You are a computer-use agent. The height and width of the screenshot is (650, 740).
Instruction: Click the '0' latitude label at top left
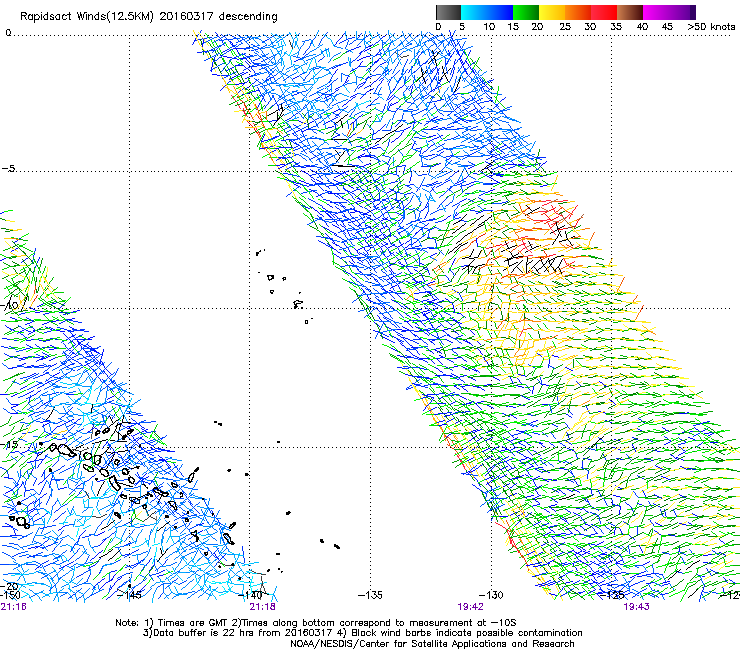pos(8,33)
